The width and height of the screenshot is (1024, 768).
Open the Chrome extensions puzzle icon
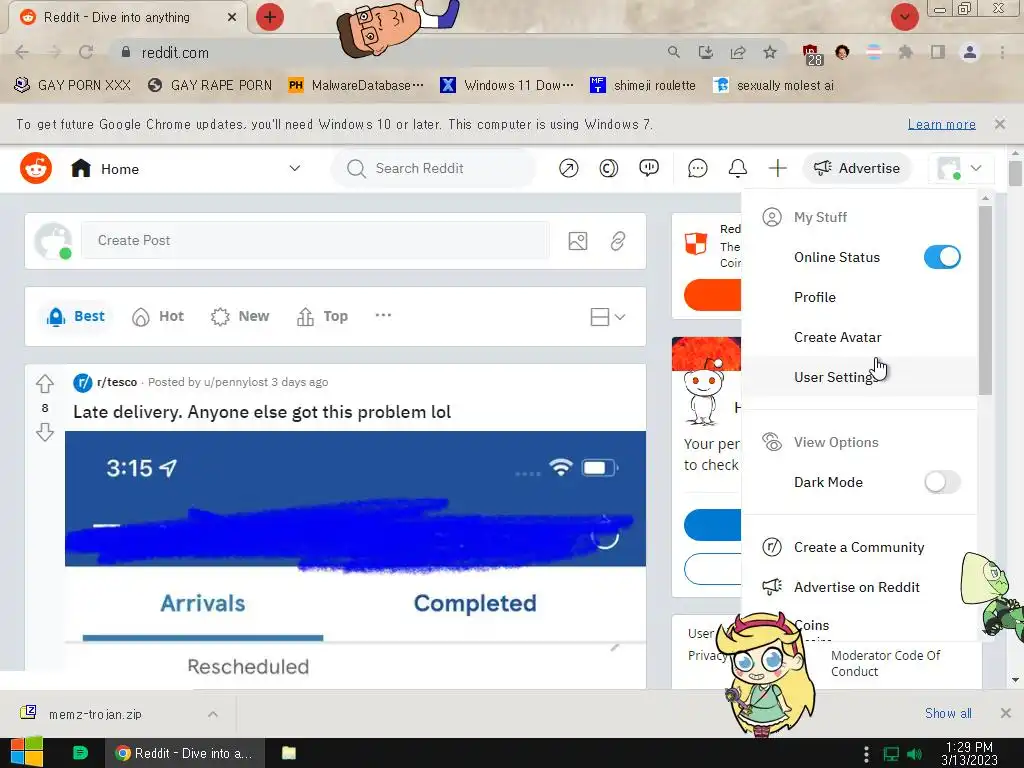[x=905, y=52]
